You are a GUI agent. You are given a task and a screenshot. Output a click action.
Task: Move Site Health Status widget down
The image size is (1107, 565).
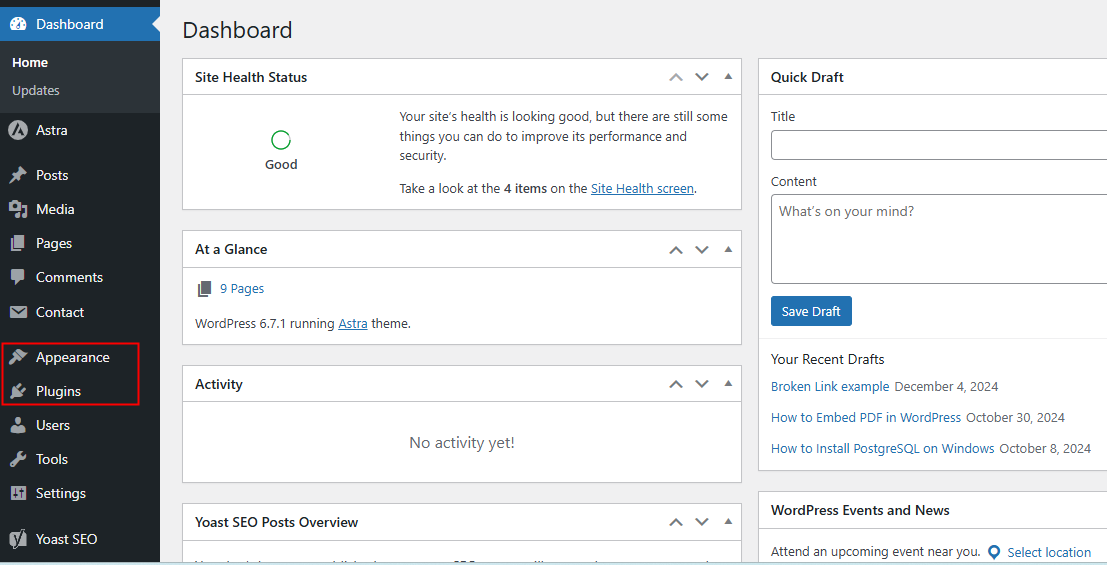(702, 77)
